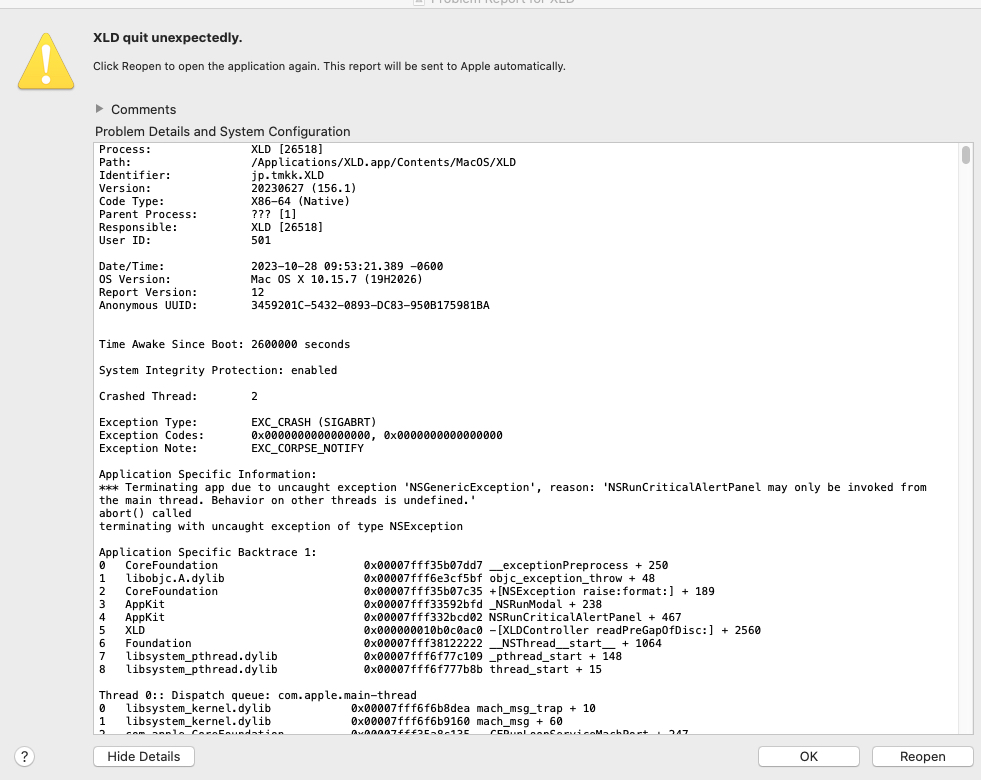Click the heading 'XLD quit unexpectedly.'
This screenshot has height=780, width=981.
[x=168, y=38]
